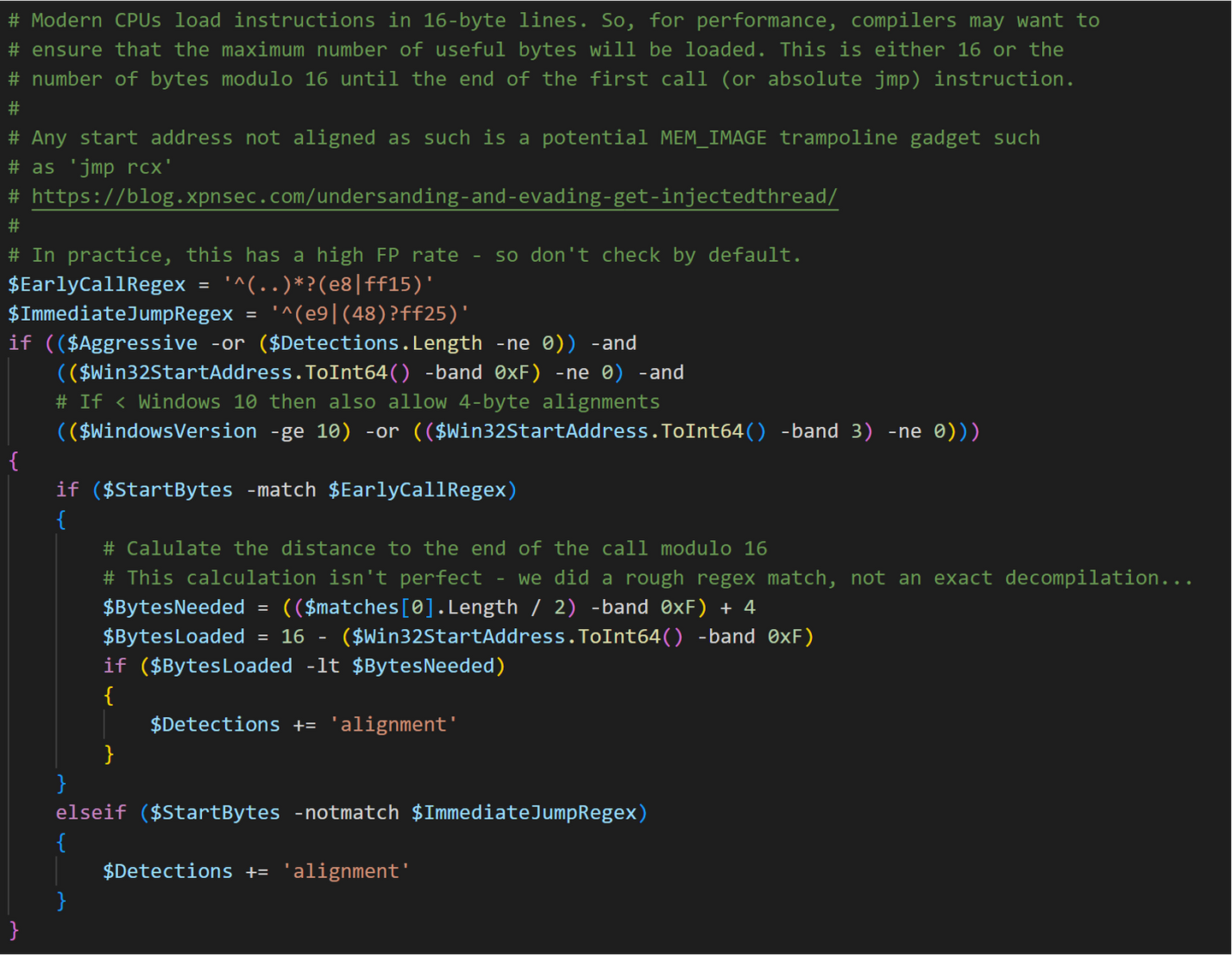1232x955 pixels.
Task: Click $BytesNeeded on its assignment line
Action: pos(174,607)
